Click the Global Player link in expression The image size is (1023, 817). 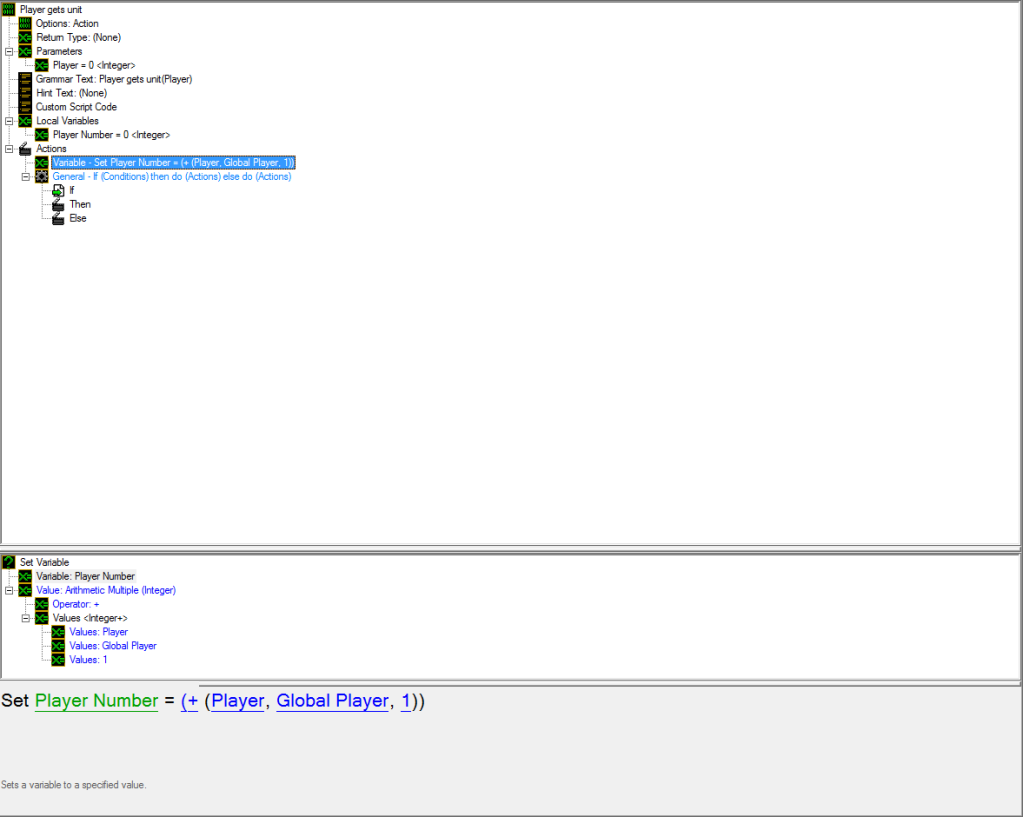coord(333,701)
